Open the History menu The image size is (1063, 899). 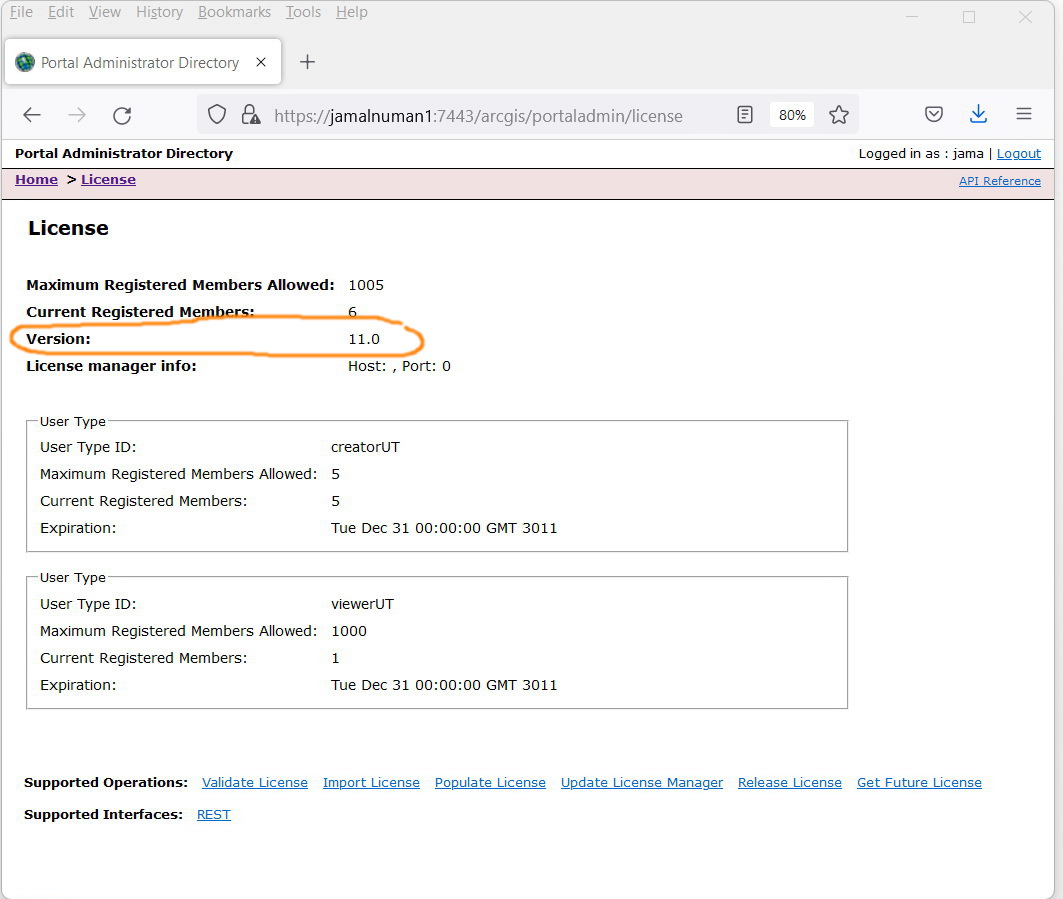[159, 12]
